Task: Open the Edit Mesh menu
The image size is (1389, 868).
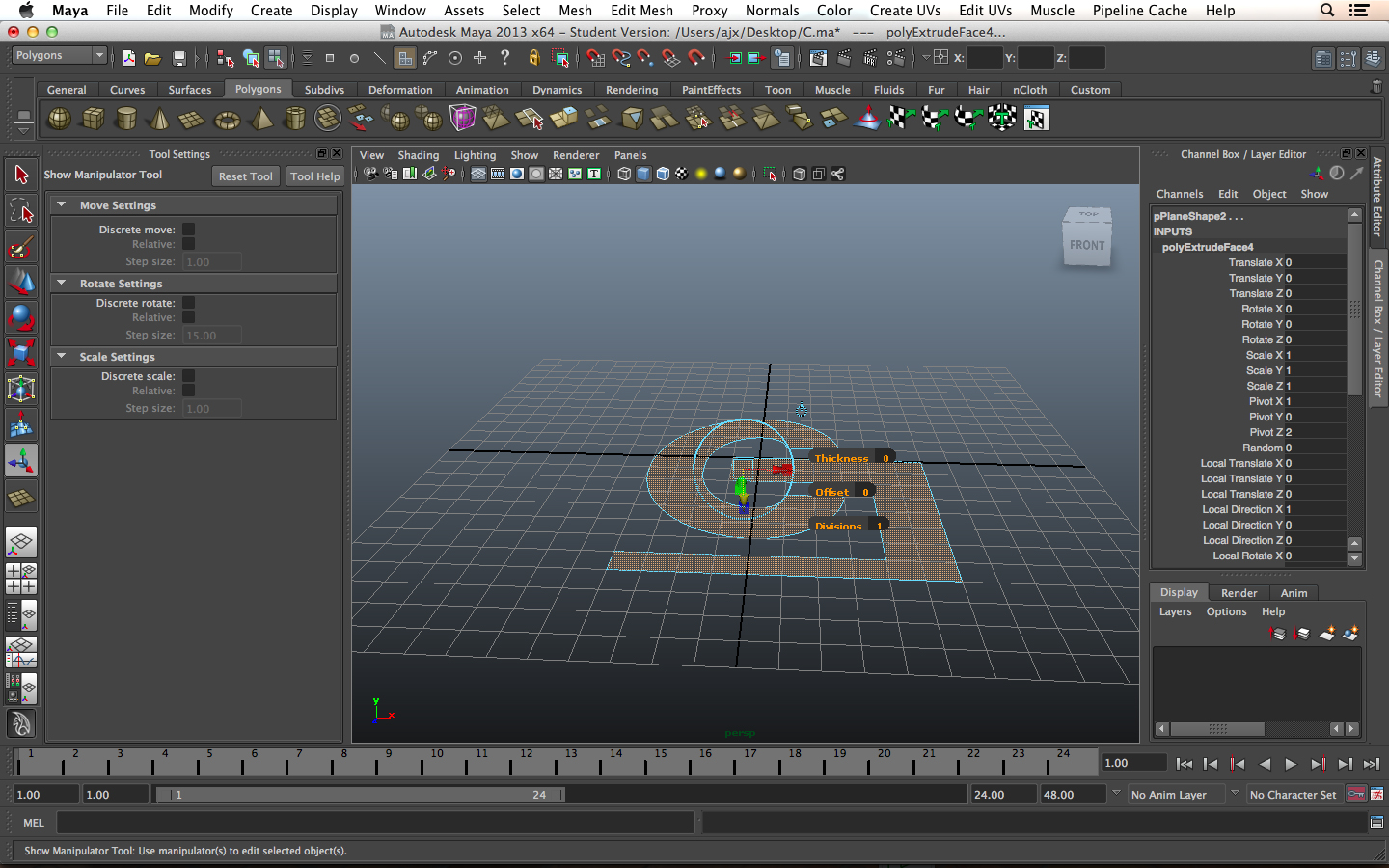Action: point(641,10)
